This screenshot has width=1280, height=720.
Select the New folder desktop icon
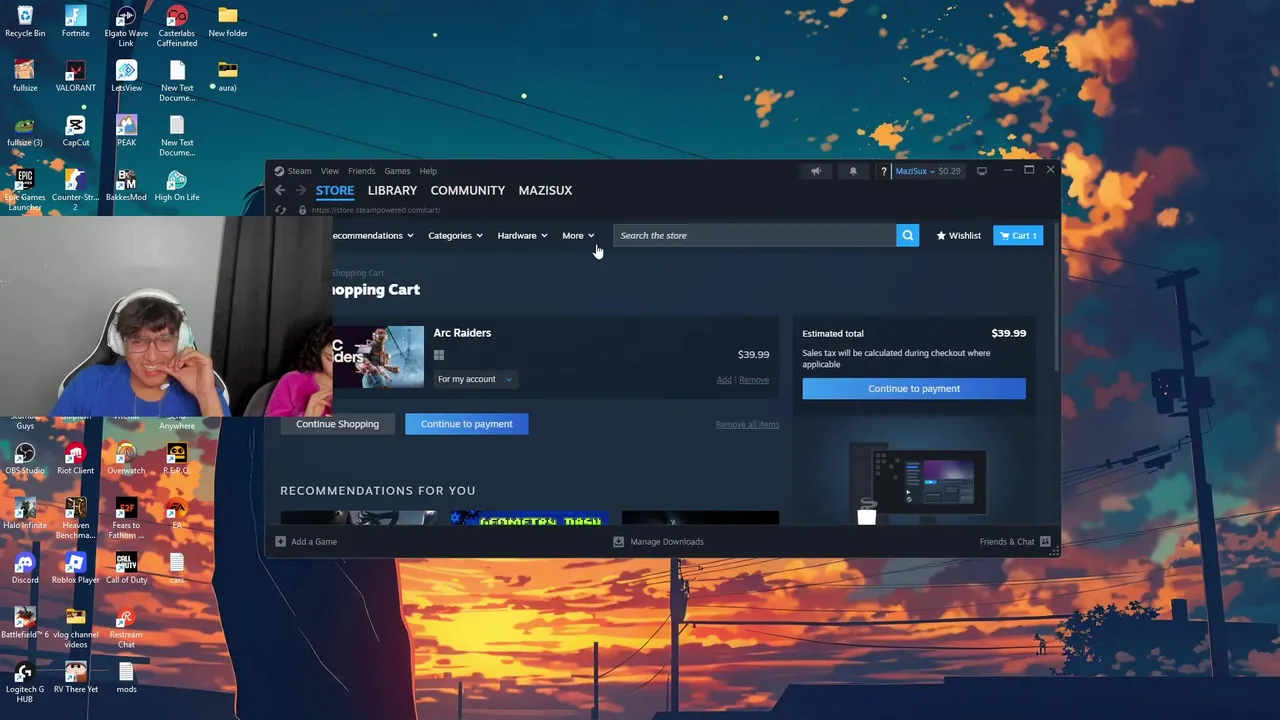[x=228, y=22]
